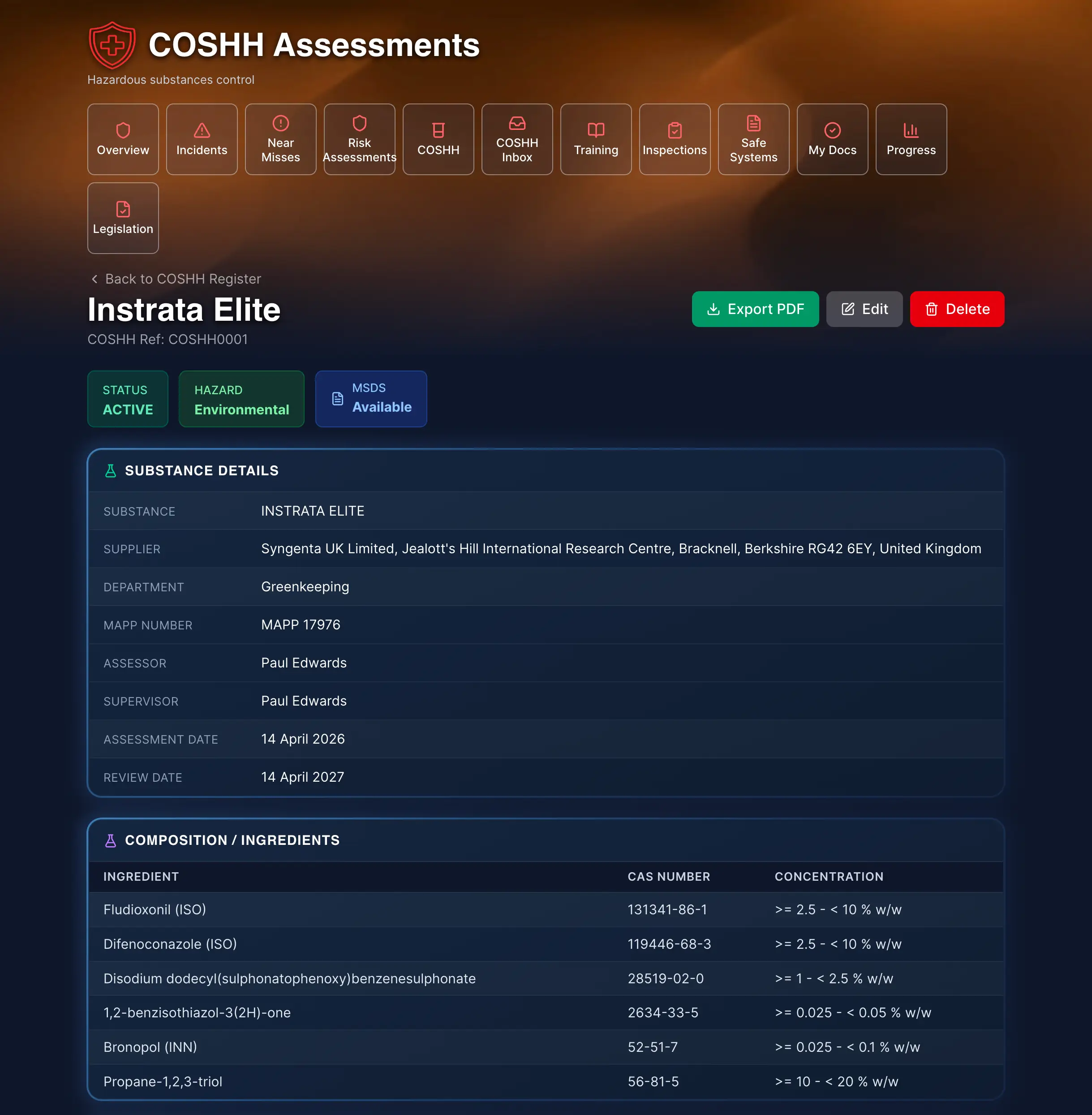Open the MSDS Available document

[x=371, y=399]
